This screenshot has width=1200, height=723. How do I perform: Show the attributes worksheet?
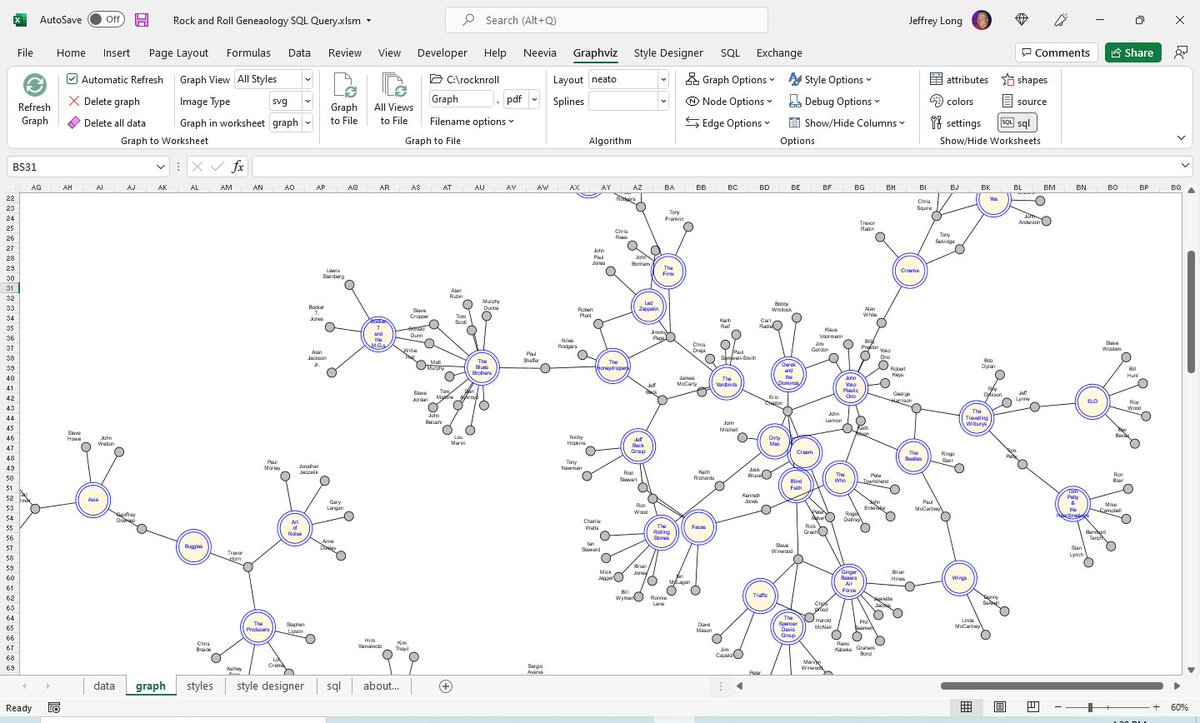959,79
